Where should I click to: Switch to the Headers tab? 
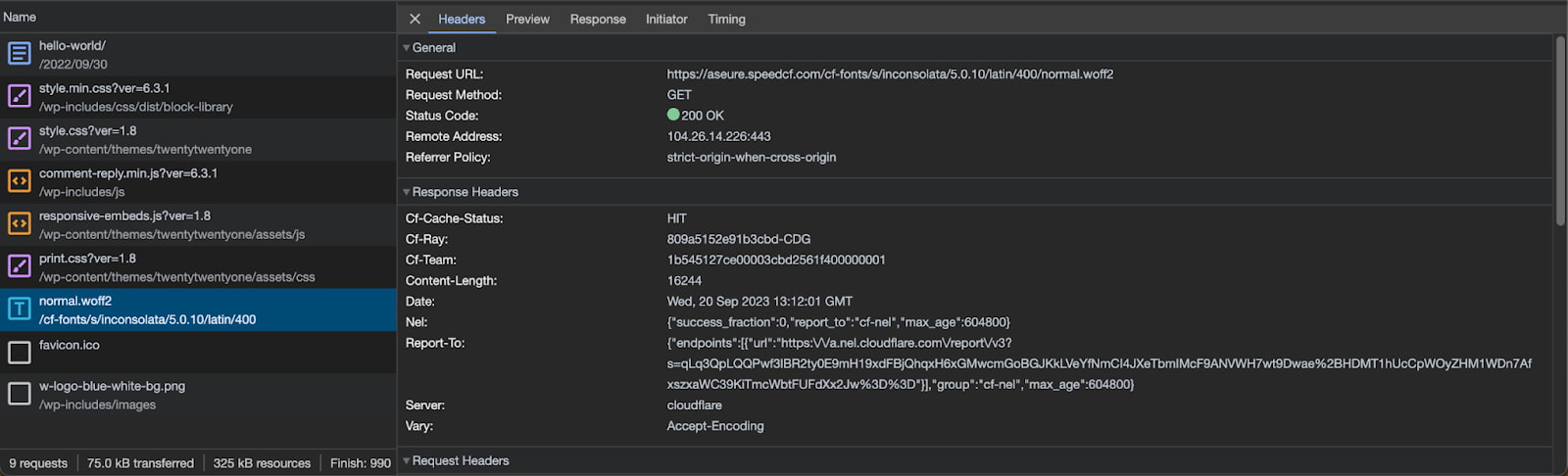tap(462, 19)
